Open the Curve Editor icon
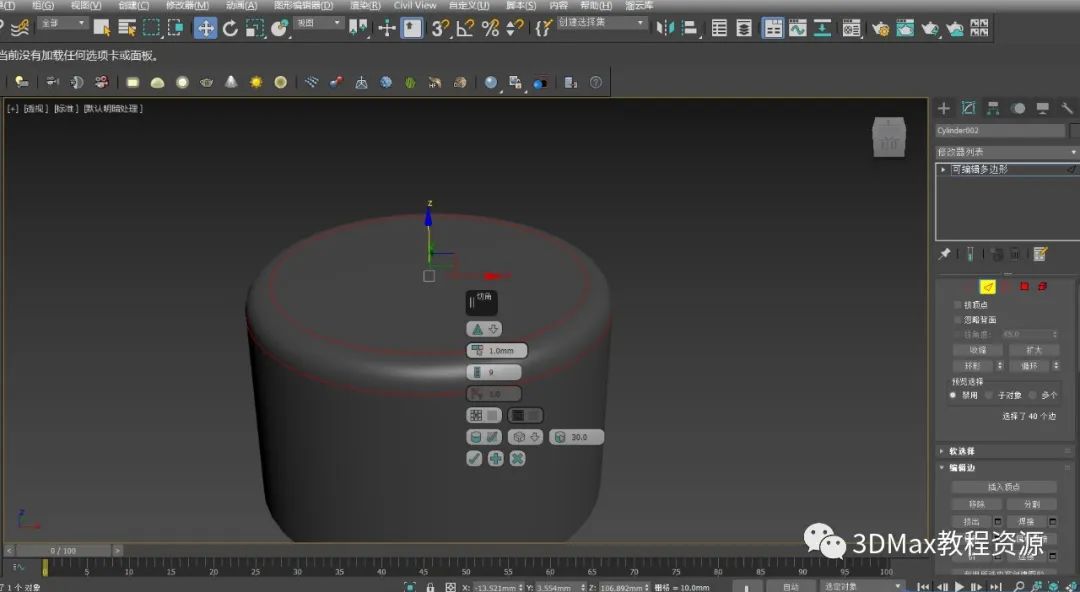Image resolution: width=1080 pixels, height=592 pixels. [797, 28]
